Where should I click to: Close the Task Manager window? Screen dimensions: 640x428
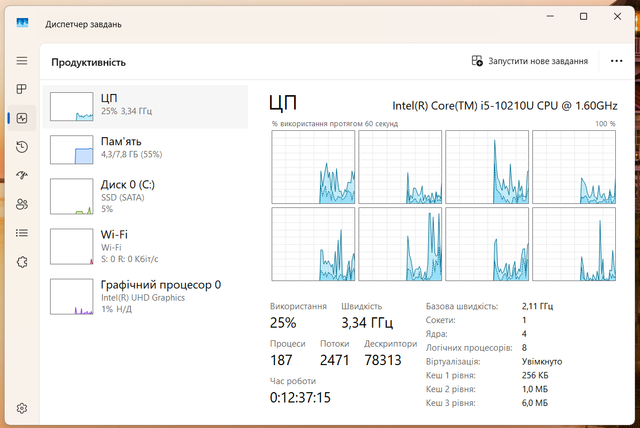tap(617, 16)
